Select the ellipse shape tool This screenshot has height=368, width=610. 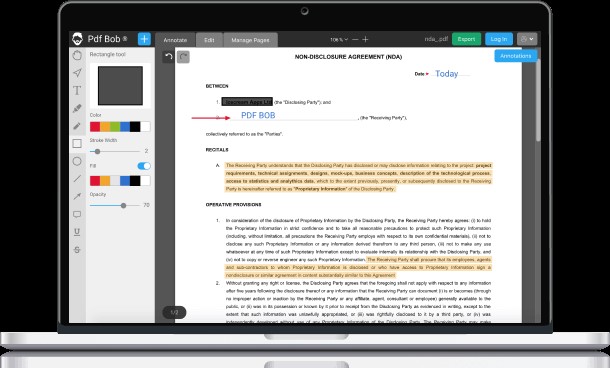point(77,161)
